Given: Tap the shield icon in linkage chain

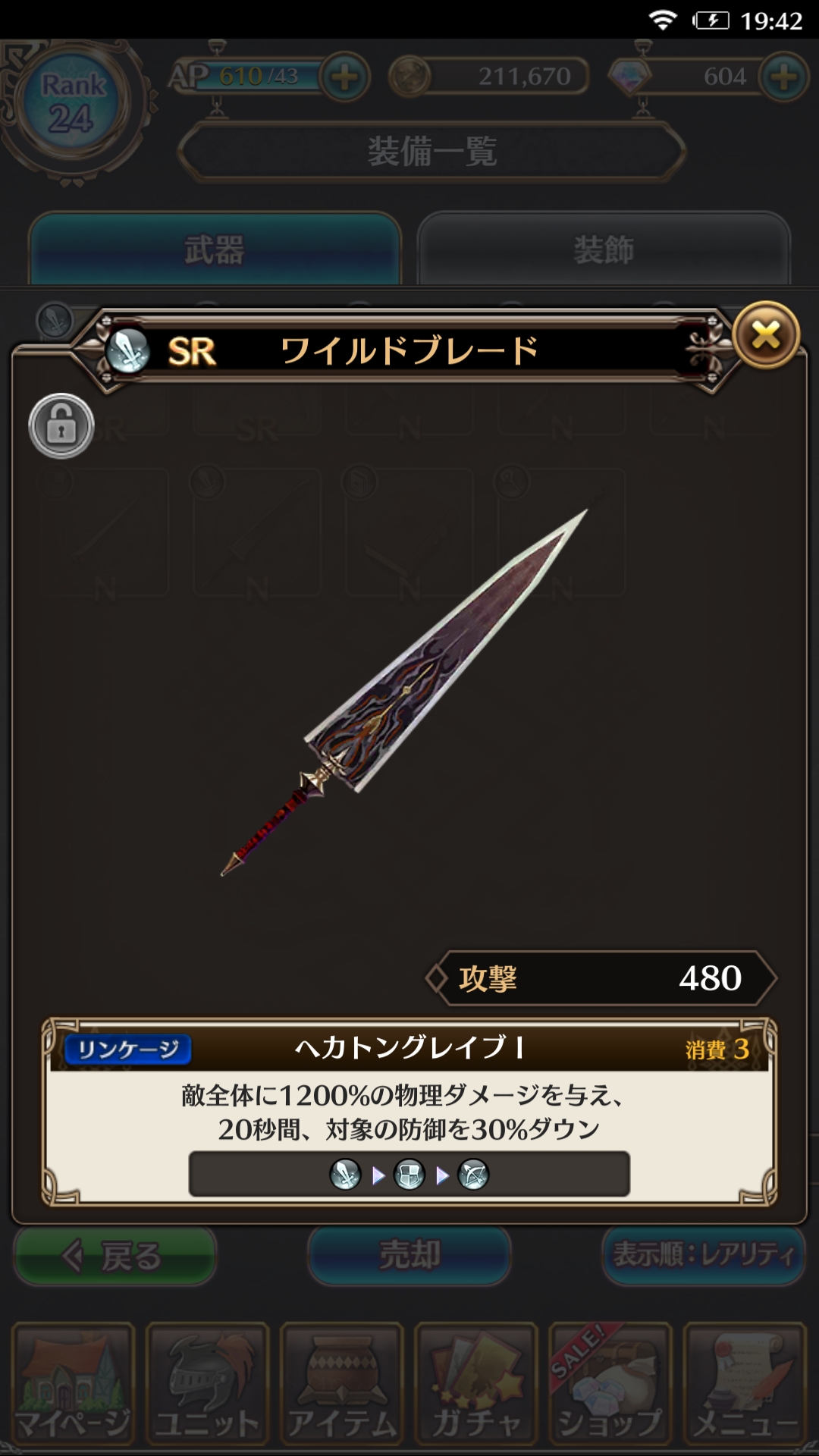Looking at the screenshot, I should point(409,1175).
